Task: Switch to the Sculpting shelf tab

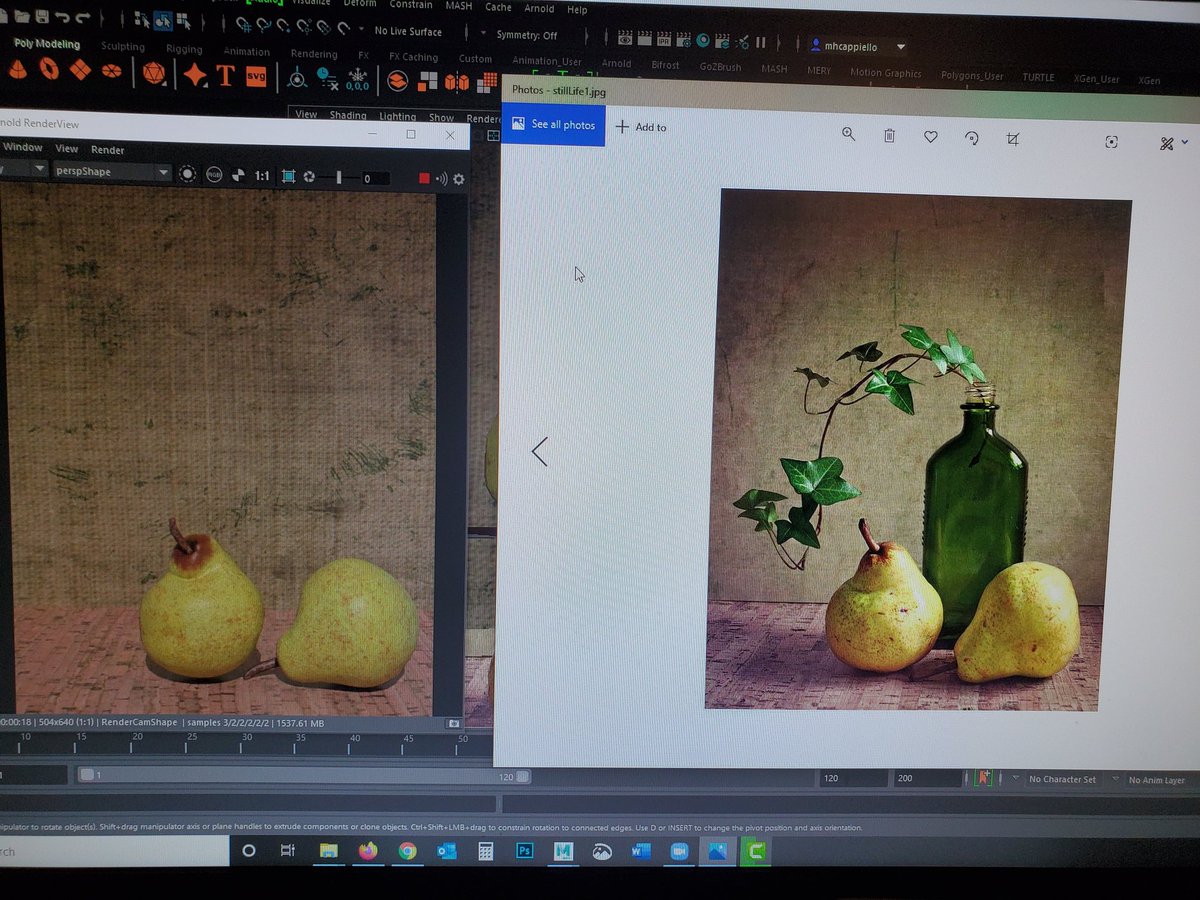Action: [x=123, y=46]
